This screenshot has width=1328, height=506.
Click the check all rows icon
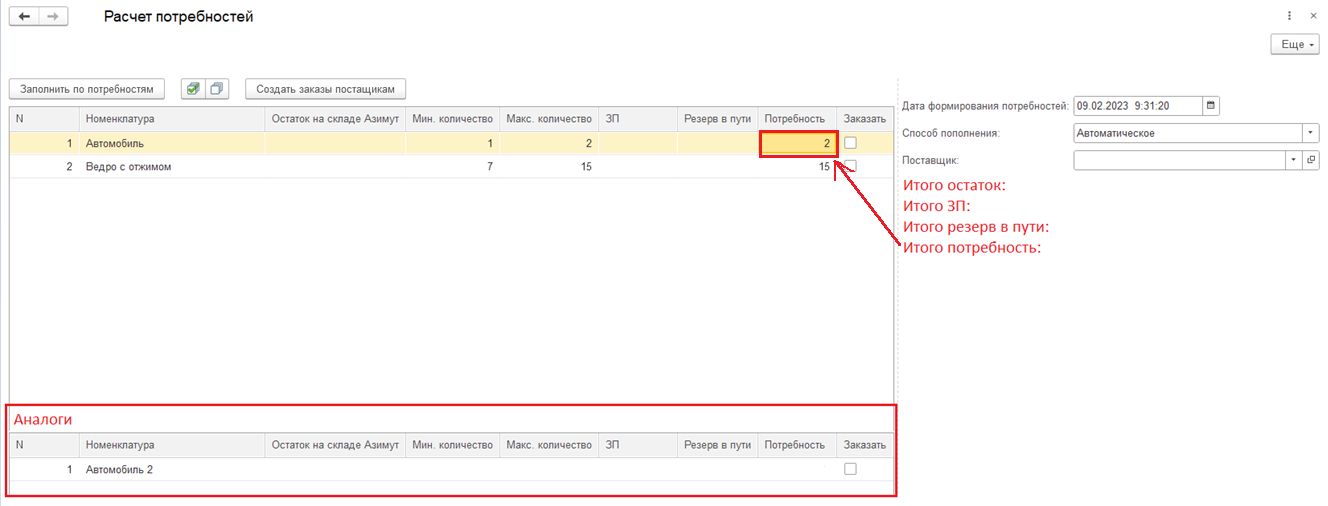pos(193,88)
